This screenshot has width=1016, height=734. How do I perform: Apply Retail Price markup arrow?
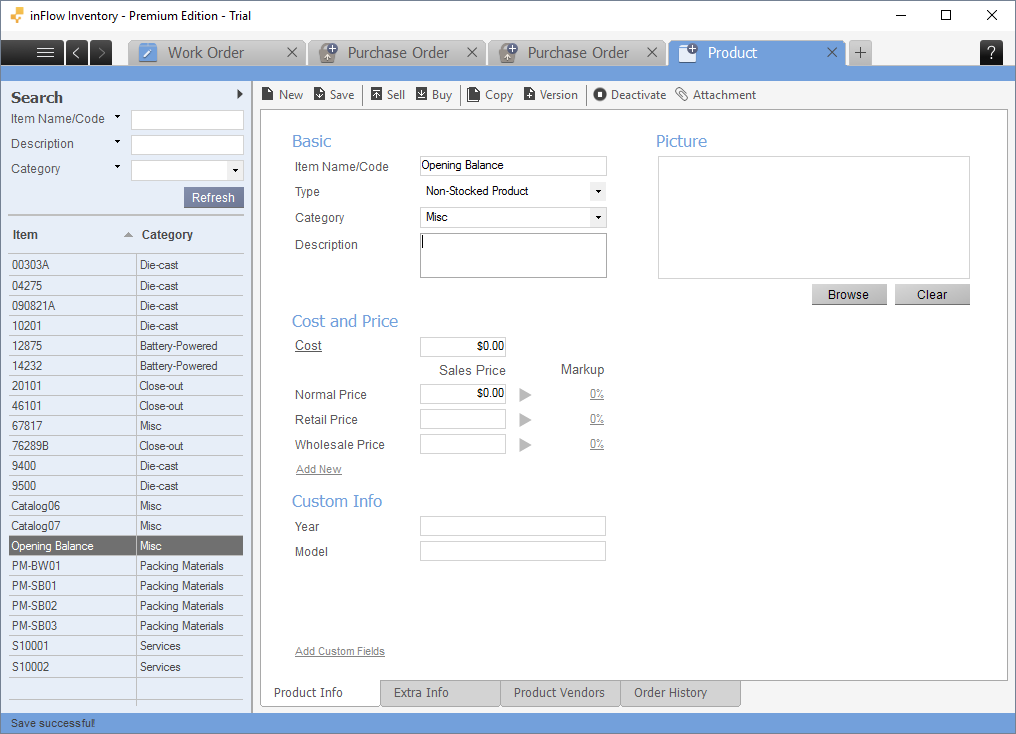(525, 420)
